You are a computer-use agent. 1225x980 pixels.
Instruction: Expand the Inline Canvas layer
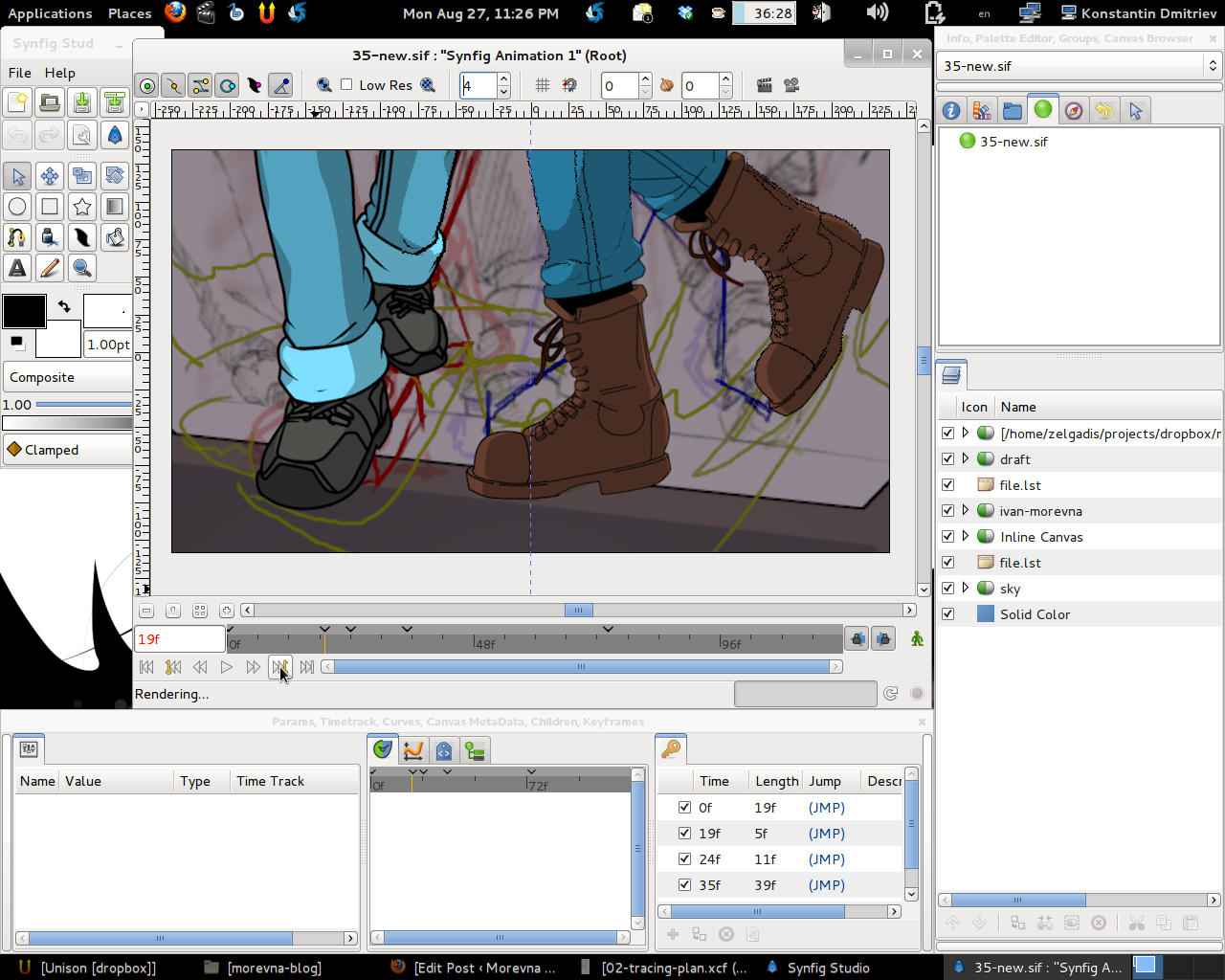tap(966, 536)
